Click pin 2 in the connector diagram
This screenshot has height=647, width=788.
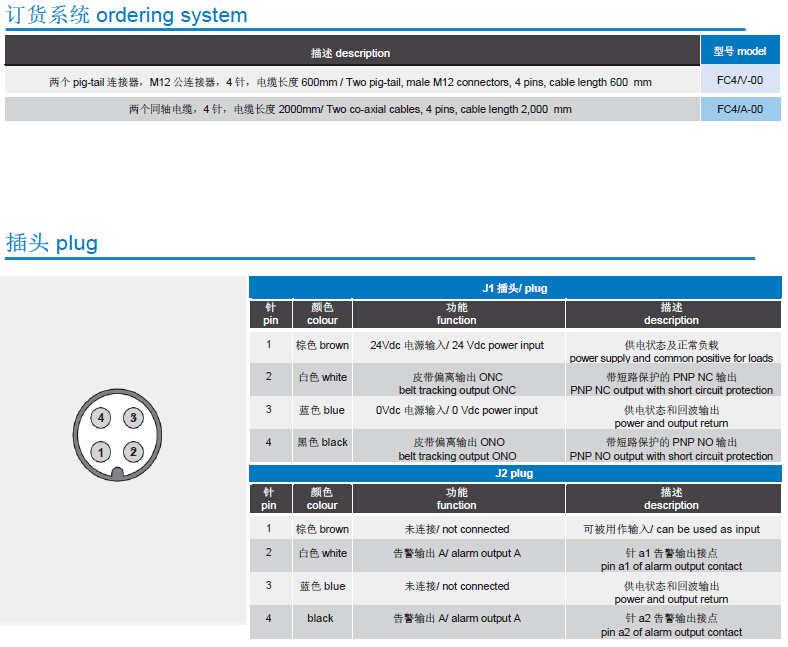click(133, 451)
